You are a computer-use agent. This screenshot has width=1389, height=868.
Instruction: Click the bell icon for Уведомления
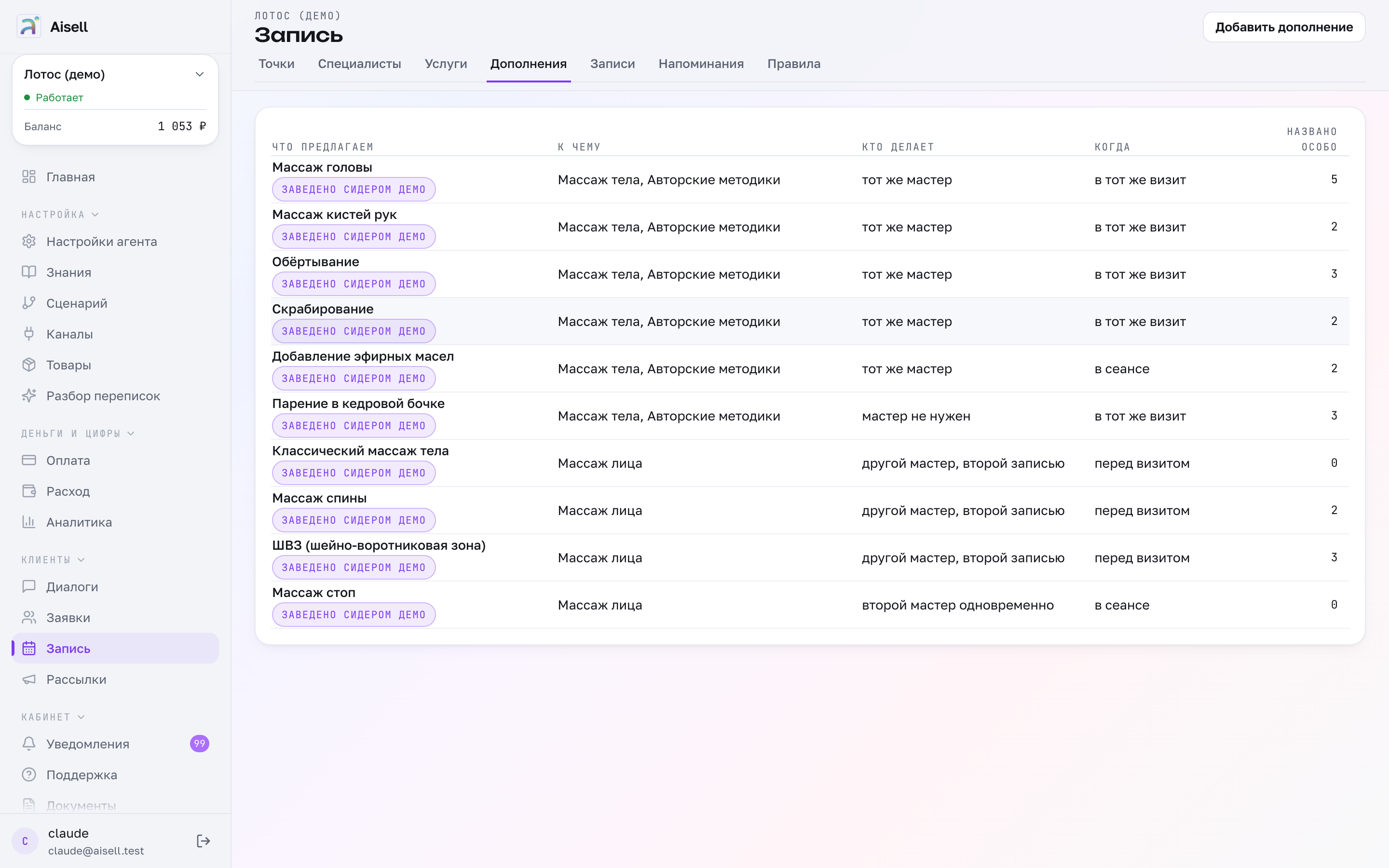29,744
